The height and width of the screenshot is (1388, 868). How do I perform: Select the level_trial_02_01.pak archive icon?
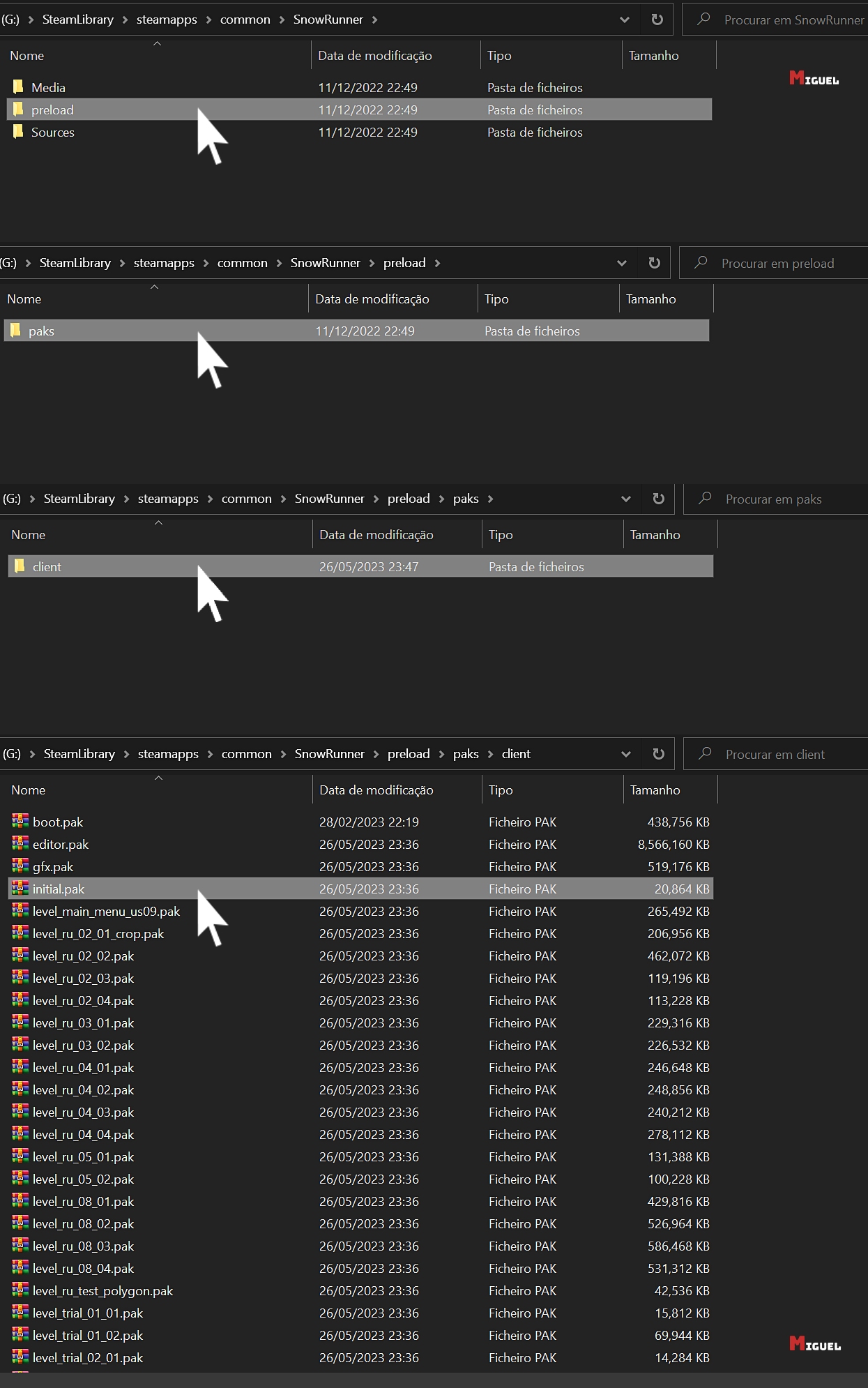click(x=20, y=1357)
